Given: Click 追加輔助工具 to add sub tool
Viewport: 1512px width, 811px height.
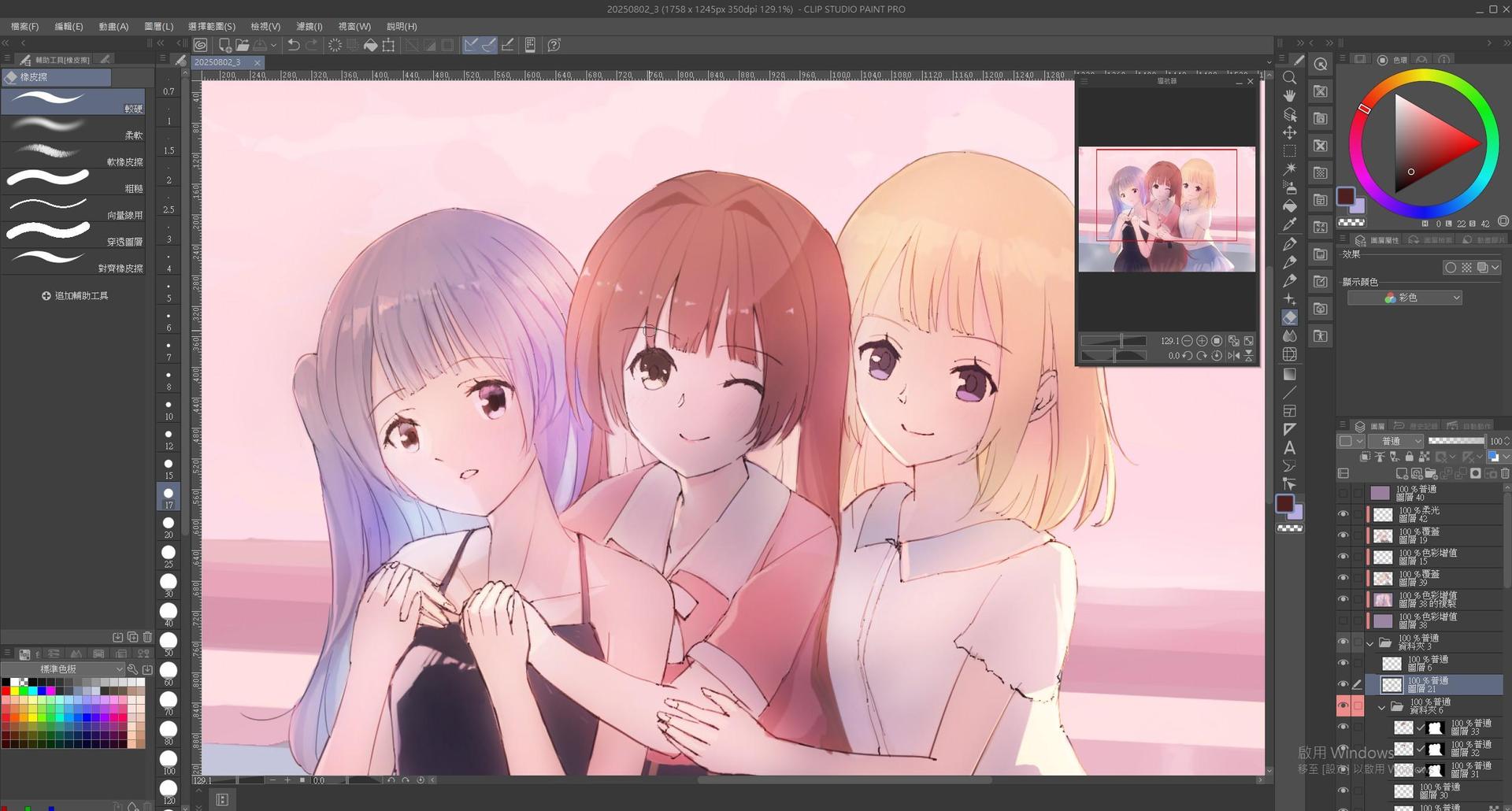Looking at the screenshot, I should click(x=75, y=296).
